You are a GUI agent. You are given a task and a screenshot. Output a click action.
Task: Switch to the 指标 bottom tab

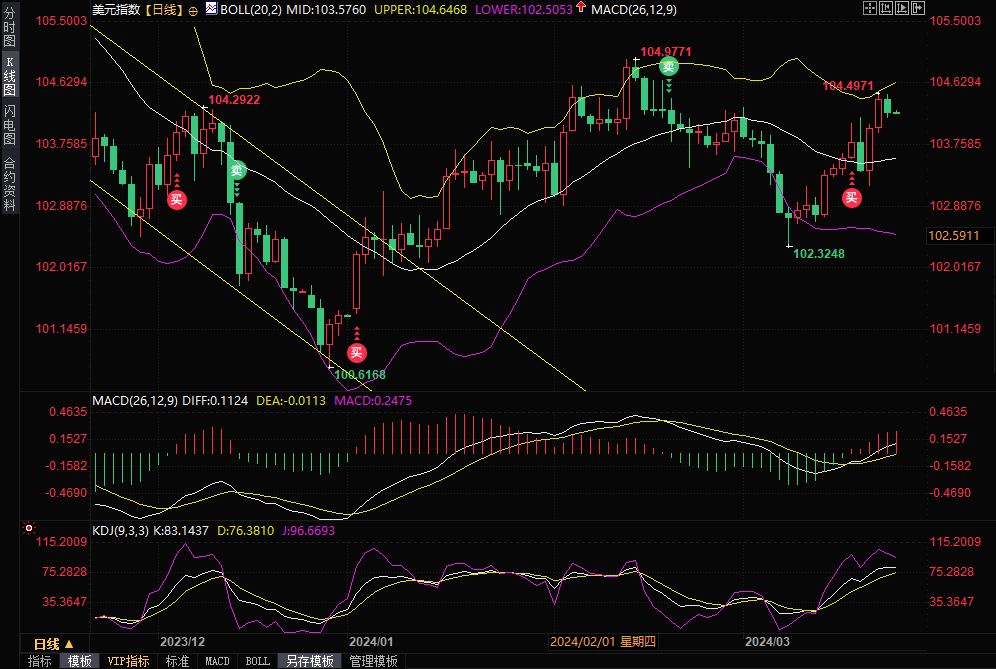tap(40, 661)
